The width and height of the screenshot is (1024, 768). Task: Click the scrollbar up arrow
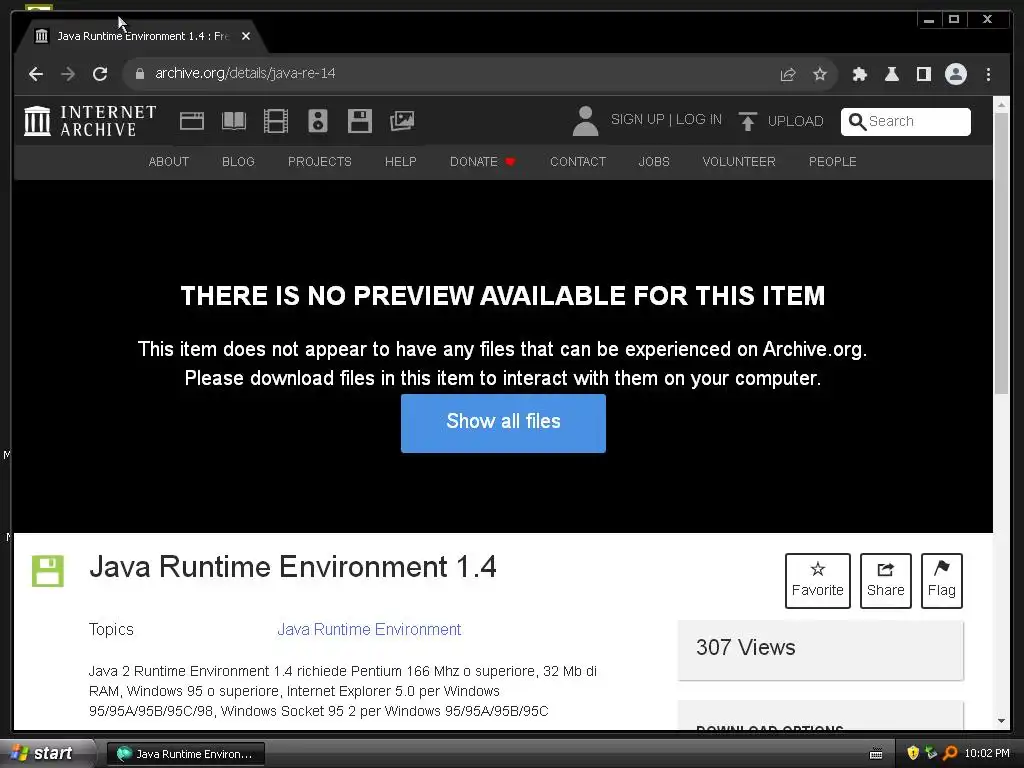pos(1001,104)
